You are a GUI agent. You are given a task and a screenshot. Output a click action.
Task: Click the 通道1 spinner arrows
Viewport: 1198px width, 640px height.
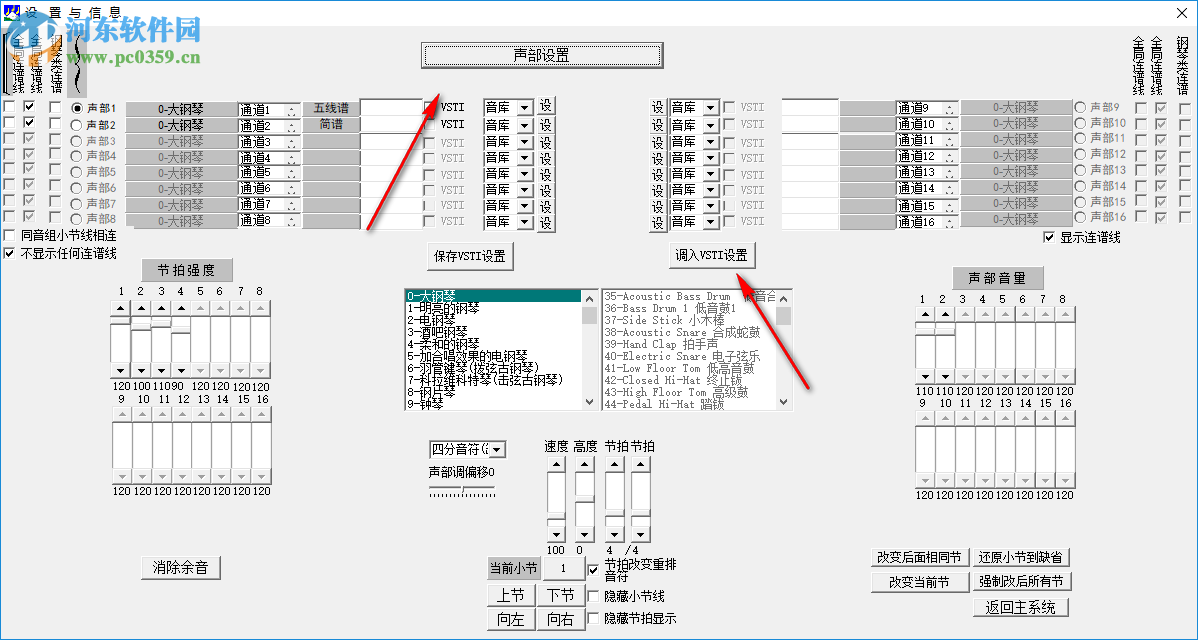(x=291, y=111)
